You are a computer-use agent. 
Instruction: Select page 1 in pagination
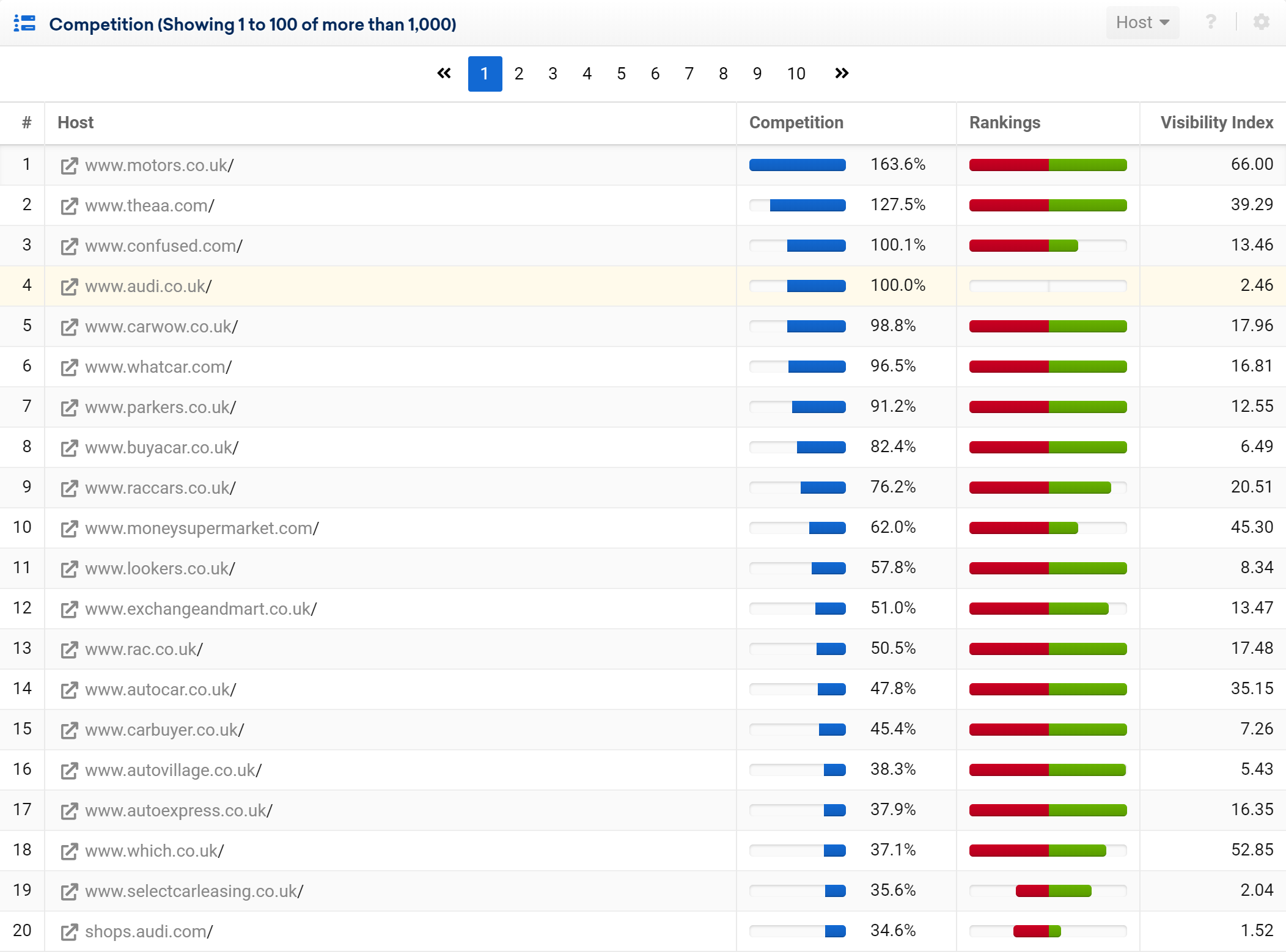(485, 74)
